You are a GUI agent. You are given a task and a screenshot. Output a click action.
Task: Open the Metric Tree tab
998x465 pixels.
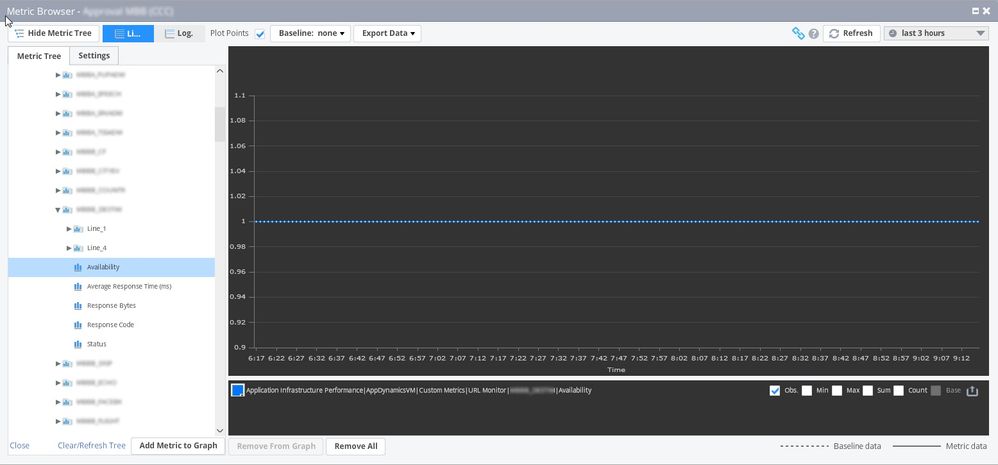tap(39, 55)
